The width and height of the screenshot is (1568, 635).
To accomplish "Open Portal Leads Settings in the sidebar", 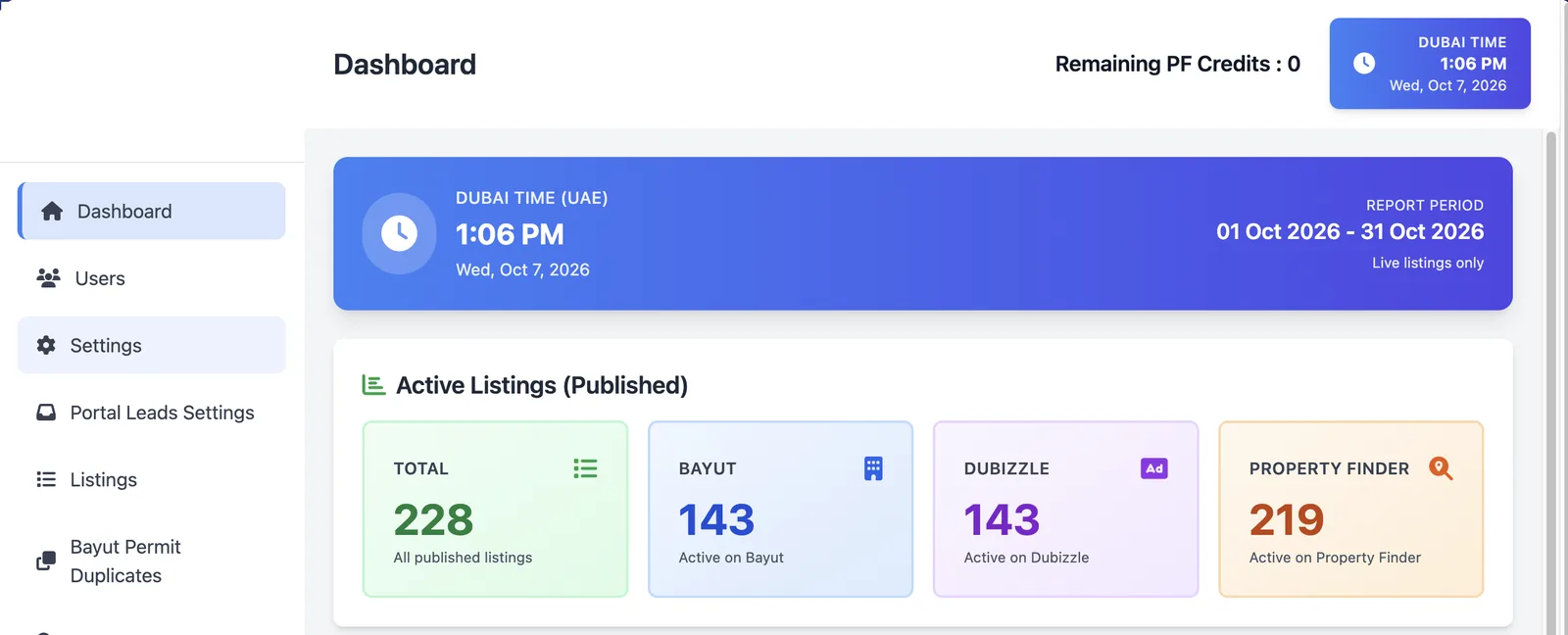I will tap(152, 413).
